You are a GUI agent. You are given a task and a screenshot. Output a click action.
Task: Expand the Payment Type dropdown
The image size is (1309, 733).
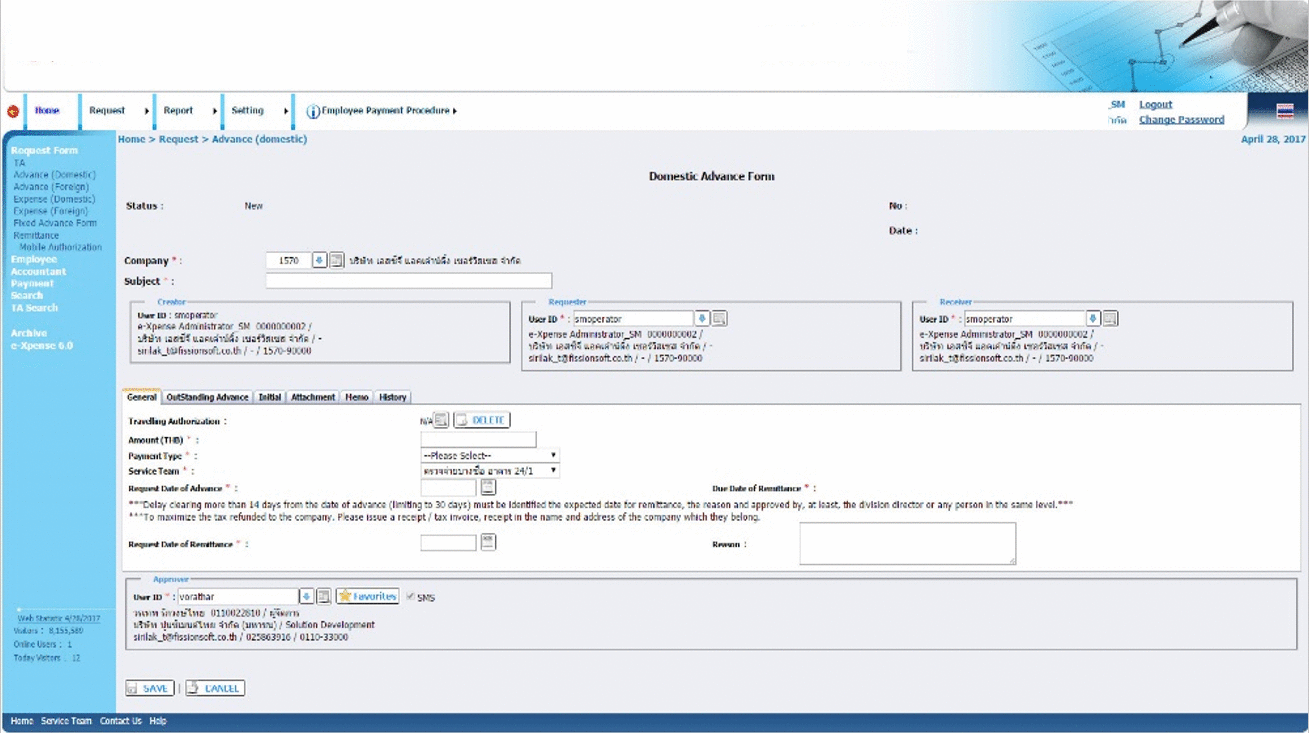[489, 455]
